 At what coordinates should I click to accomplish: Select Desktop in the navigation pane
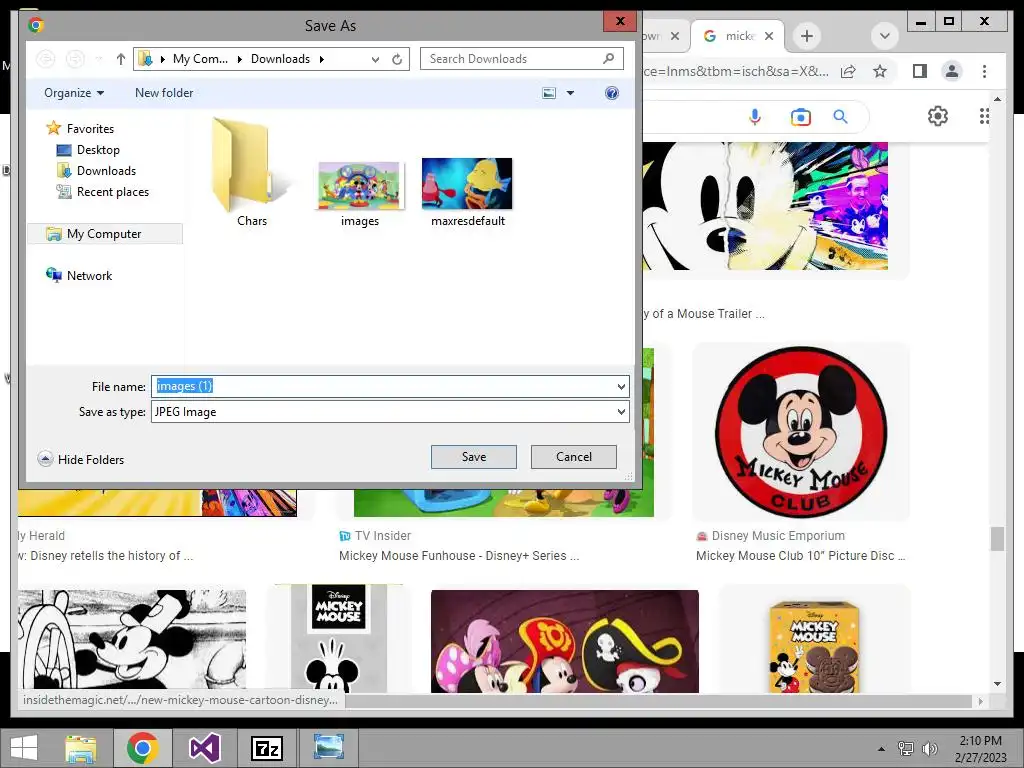pos(89,150)
